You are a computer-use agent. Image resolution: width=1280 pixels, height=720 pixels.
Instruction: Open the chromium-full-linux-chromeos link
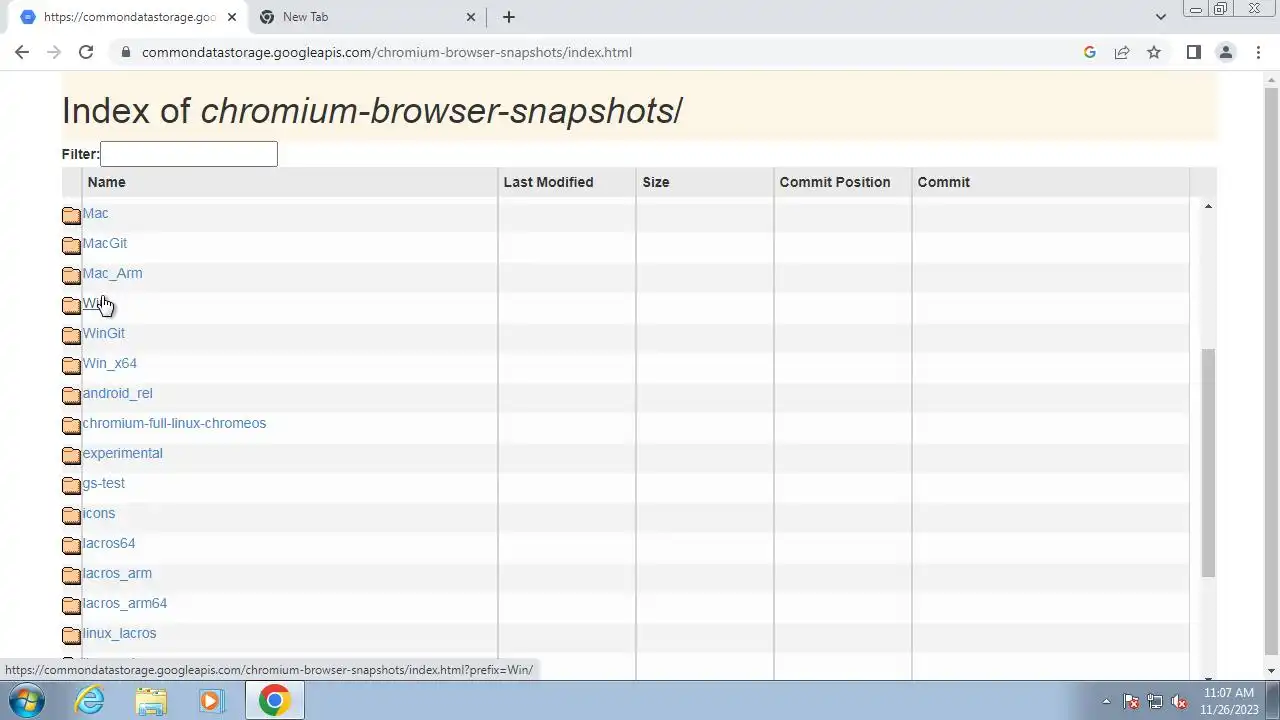[174, 423]
